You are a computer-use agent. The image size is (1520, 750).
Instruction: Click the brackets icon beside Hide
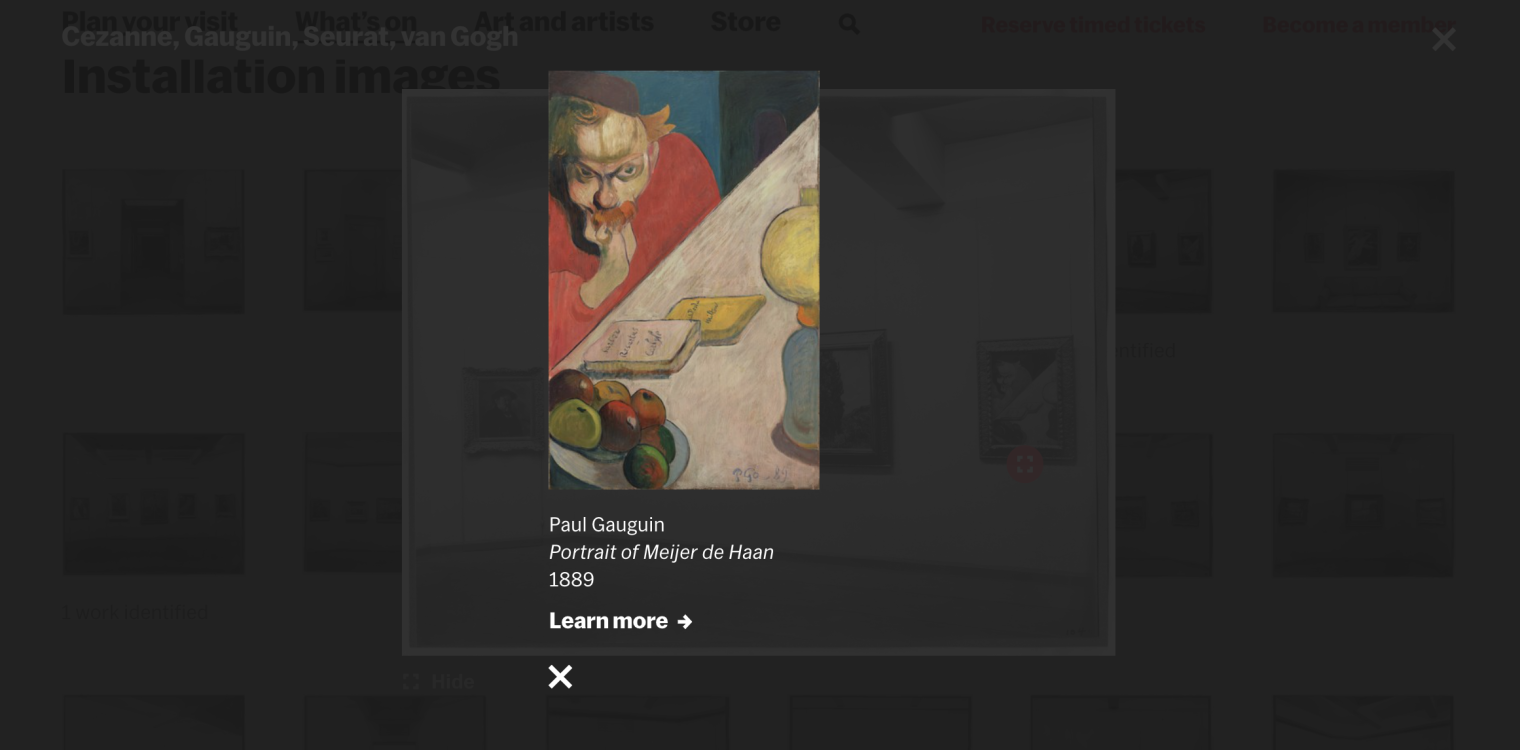[411, 682]
